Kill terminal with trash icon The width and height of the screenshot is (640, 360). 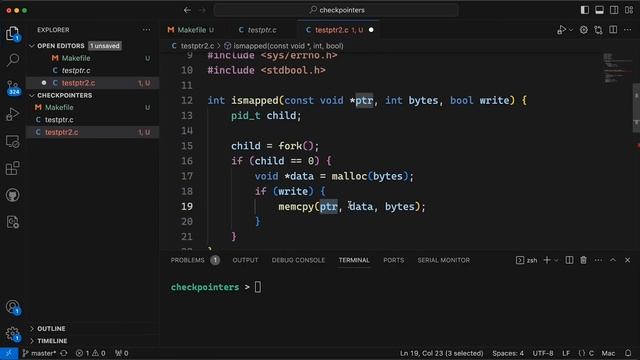pos(584,260)
